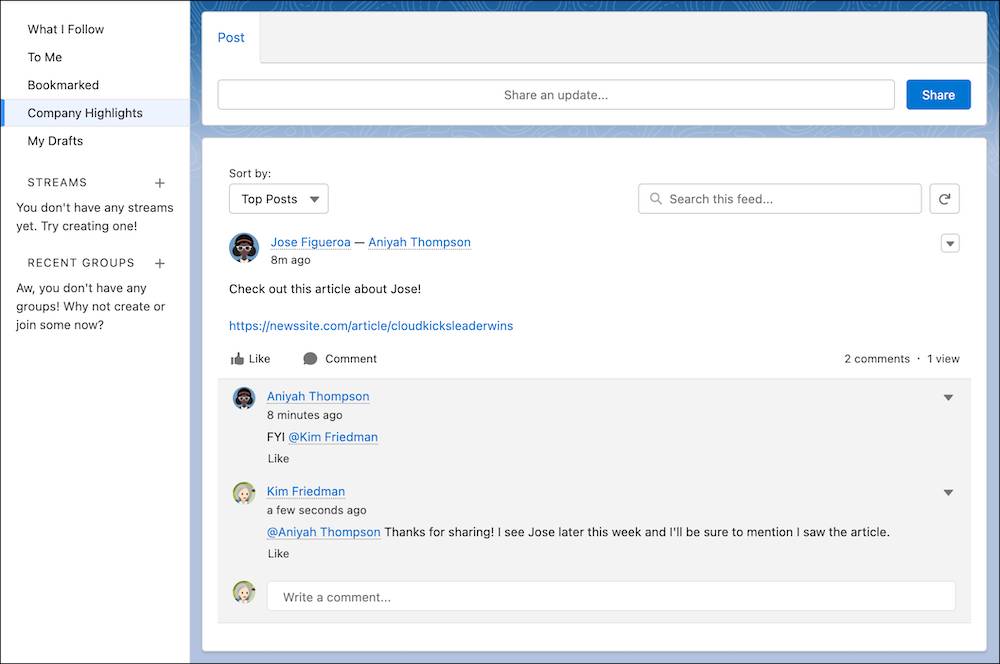Click the search magnifier in the feed search bar

click(x=655, y=198)
